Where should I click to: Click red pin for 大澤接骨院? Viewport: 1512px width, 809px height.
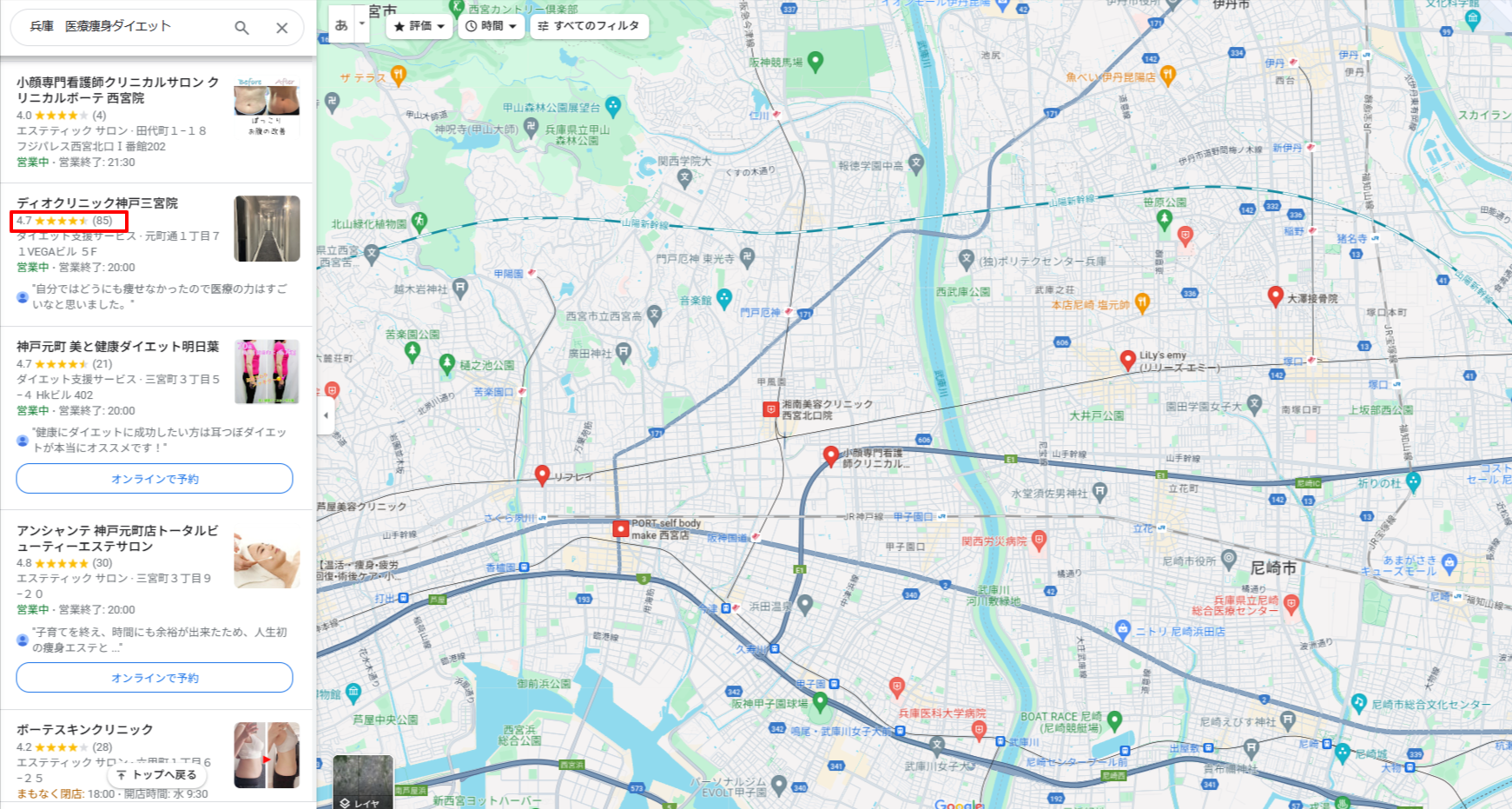(1275, 296)
